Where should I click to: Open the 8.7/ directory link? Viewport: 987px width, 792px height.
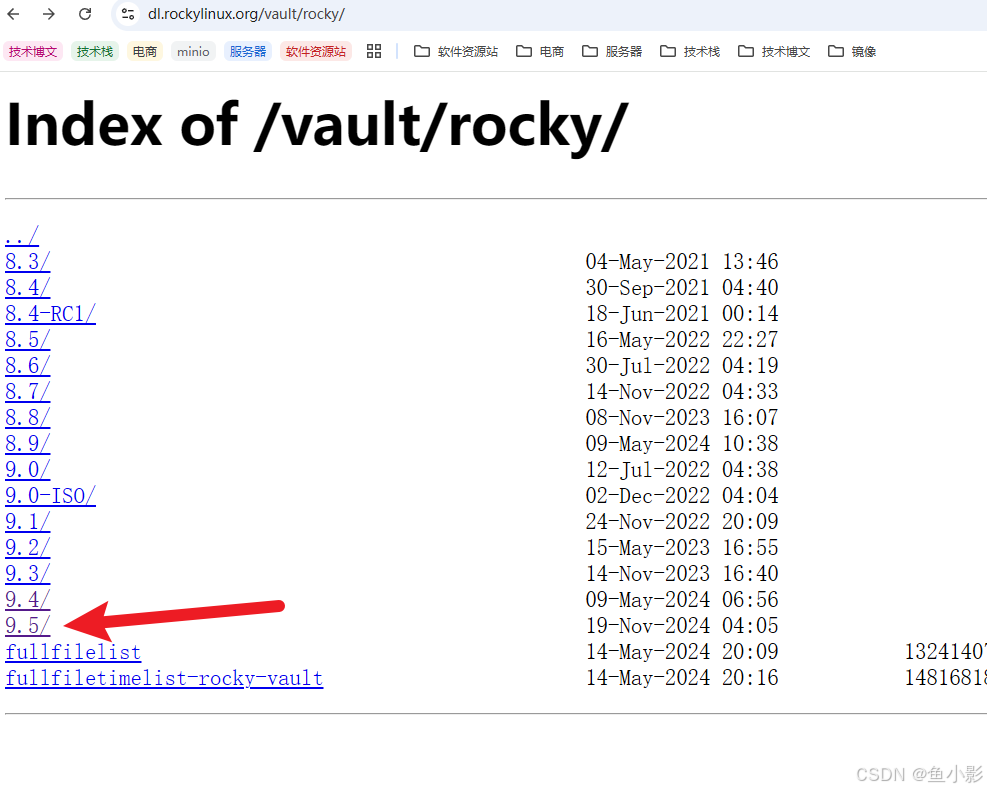(28, 392)
